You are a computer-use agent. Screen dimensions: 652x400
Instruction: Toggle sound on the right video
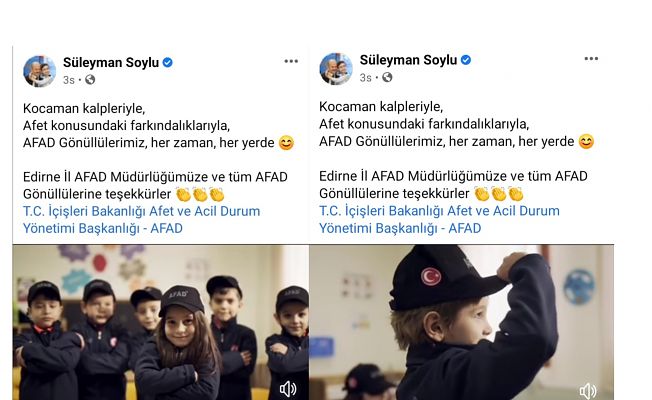[x=588, y=391]
